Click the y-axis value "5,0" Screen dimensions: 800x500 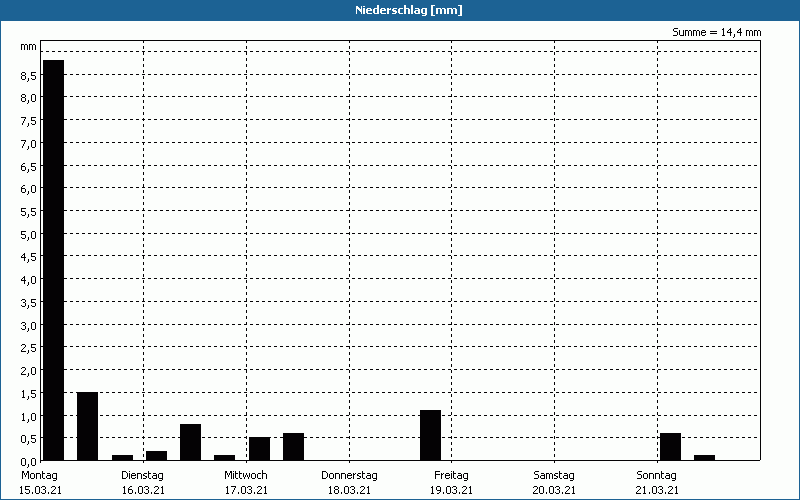point(29,234)
